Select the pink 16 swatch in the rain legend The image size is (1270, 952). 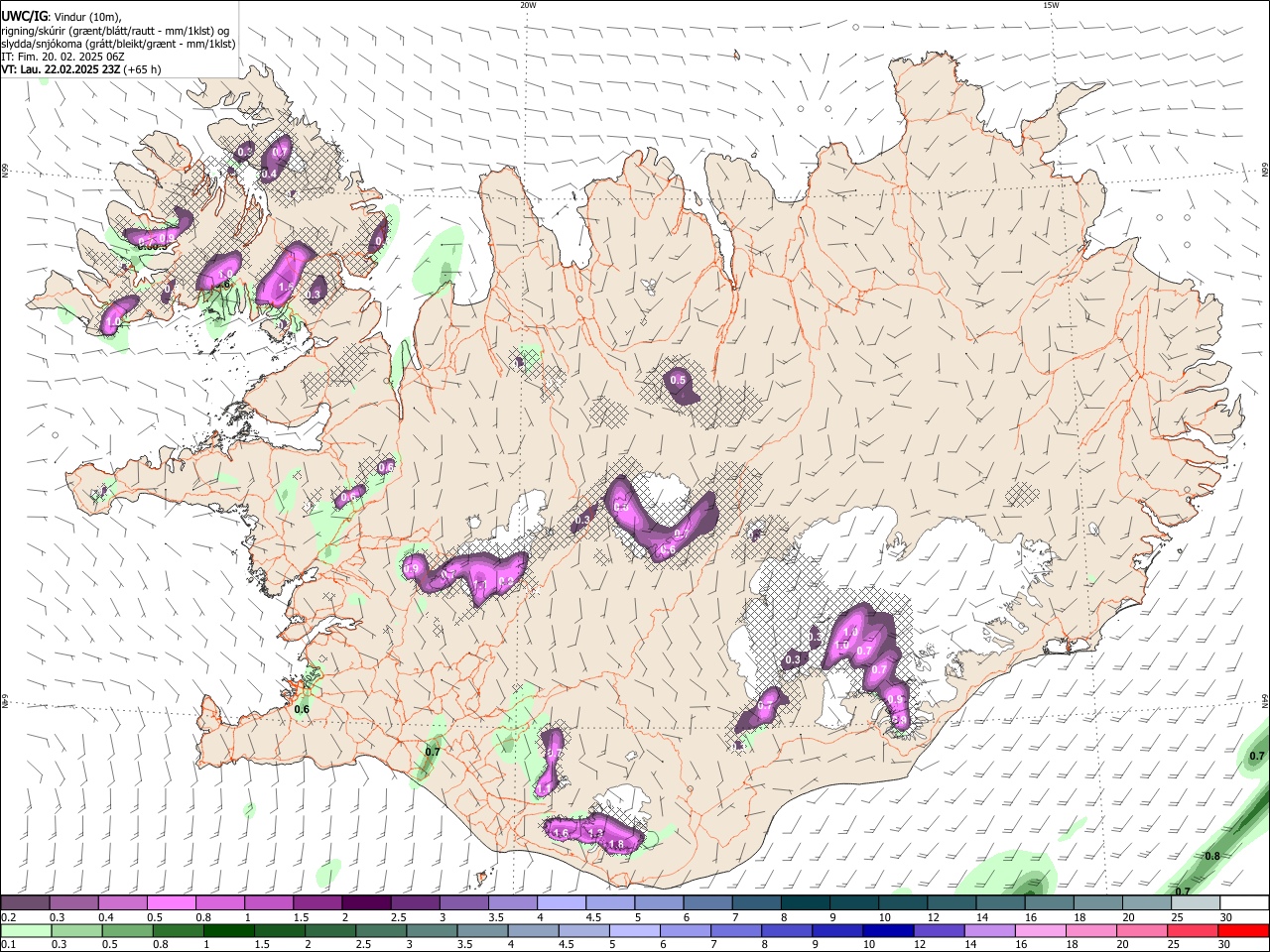pos(1039,930)
